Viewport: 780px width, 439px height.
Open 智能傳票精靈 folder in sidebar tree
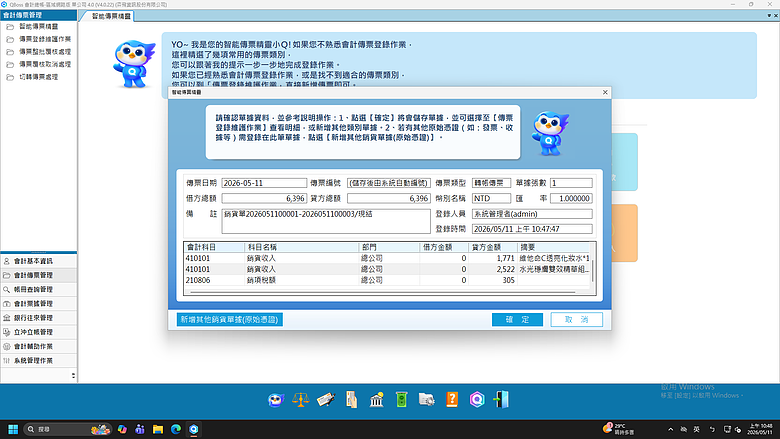(39, 26)
